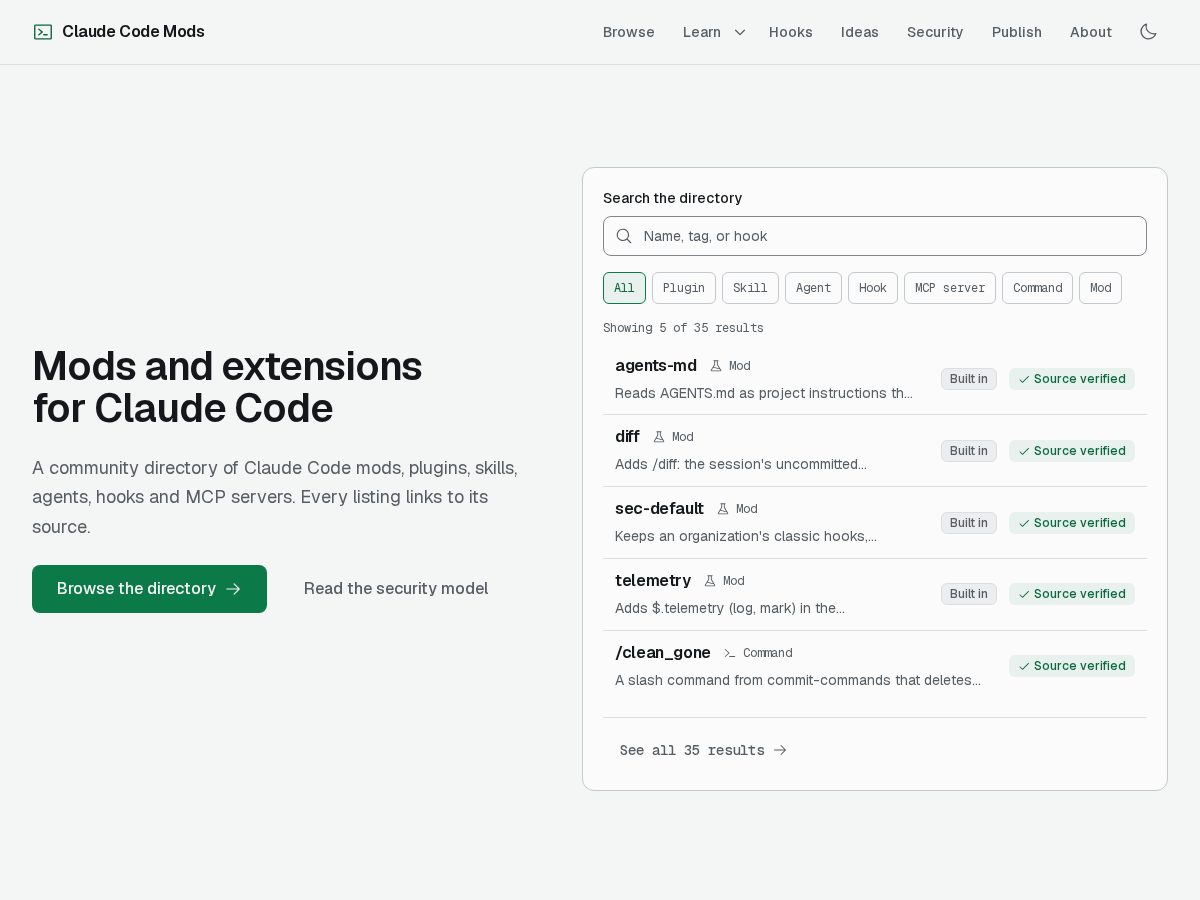Go to the Ideas page

pyautogui.click(x=860, y=32)
